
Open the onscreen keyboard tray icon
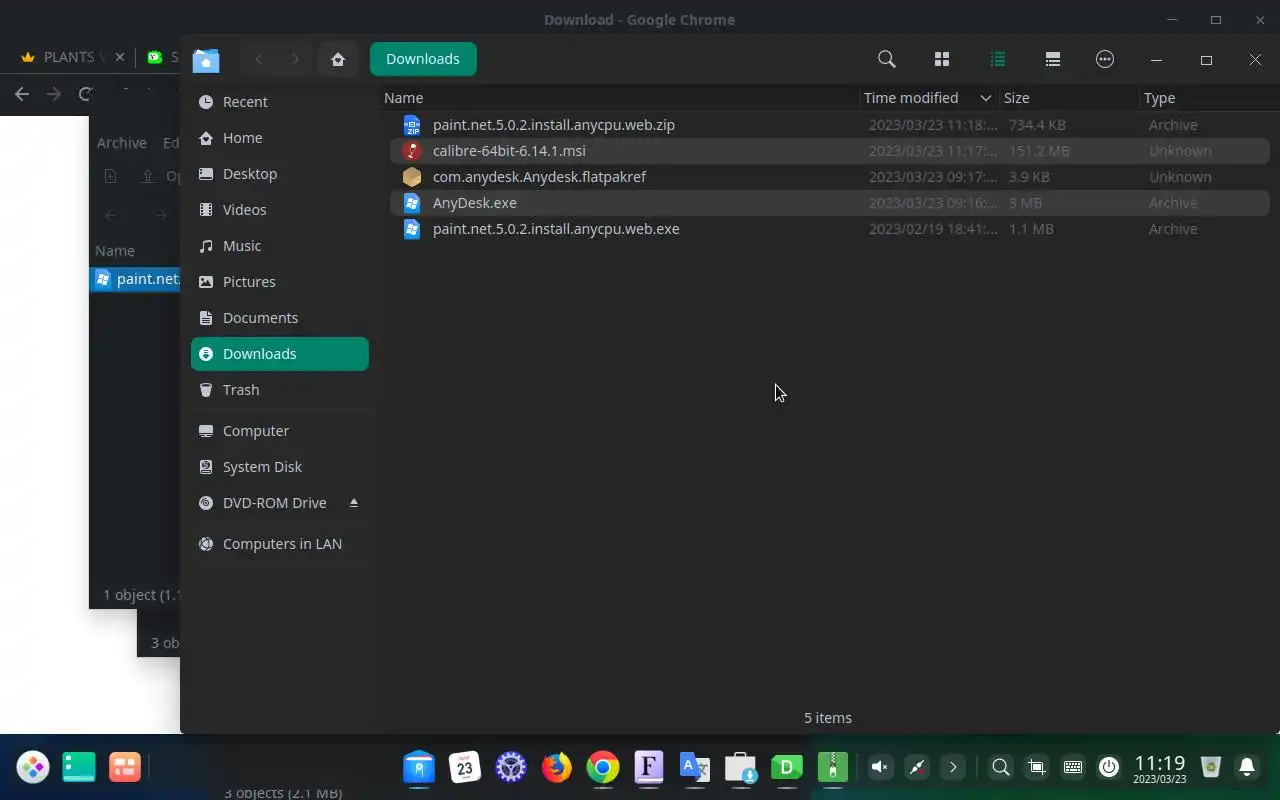coord(1073,767)
